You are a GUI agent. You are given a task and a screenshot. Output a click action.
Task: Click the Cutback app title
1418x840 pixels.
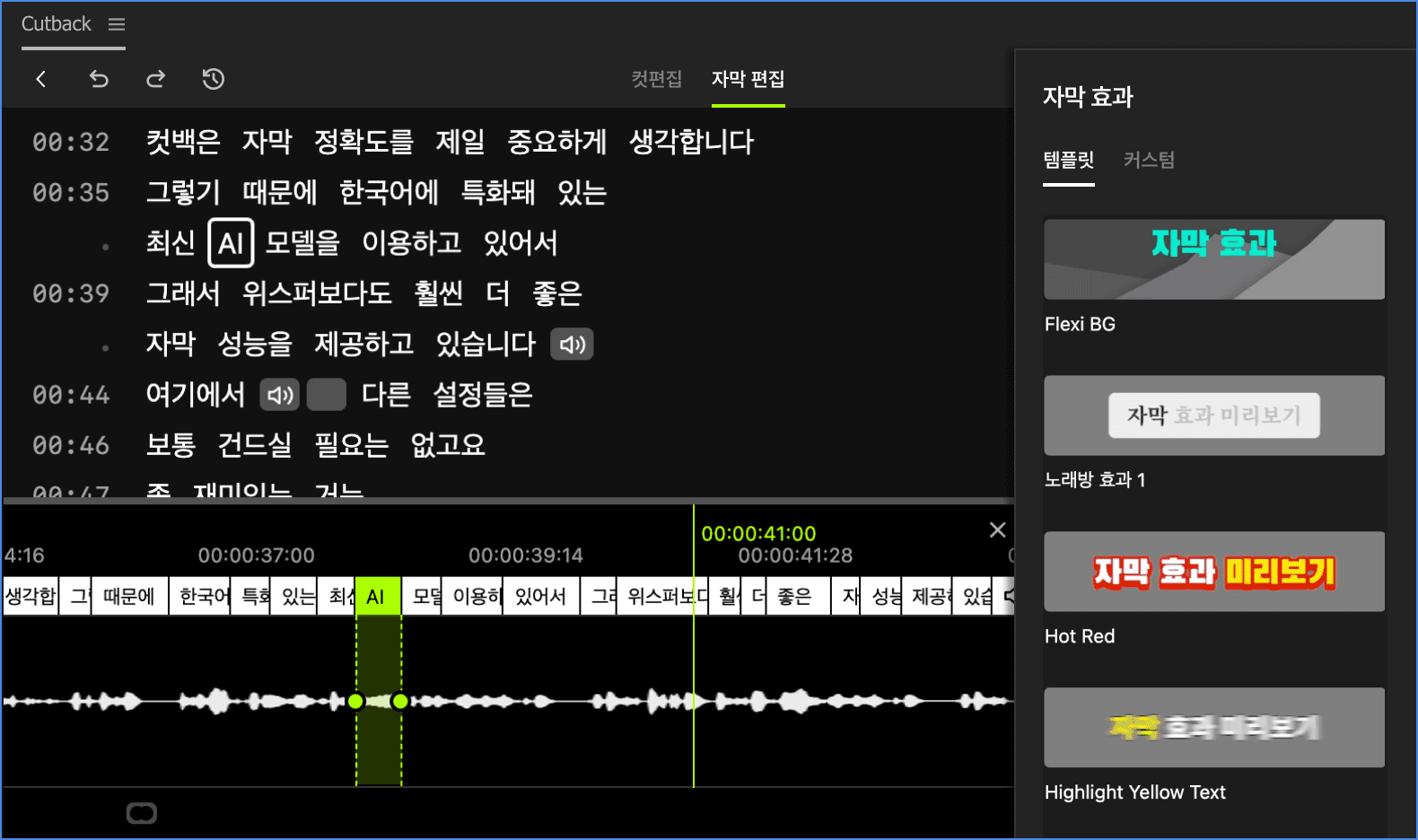(56, 24)
